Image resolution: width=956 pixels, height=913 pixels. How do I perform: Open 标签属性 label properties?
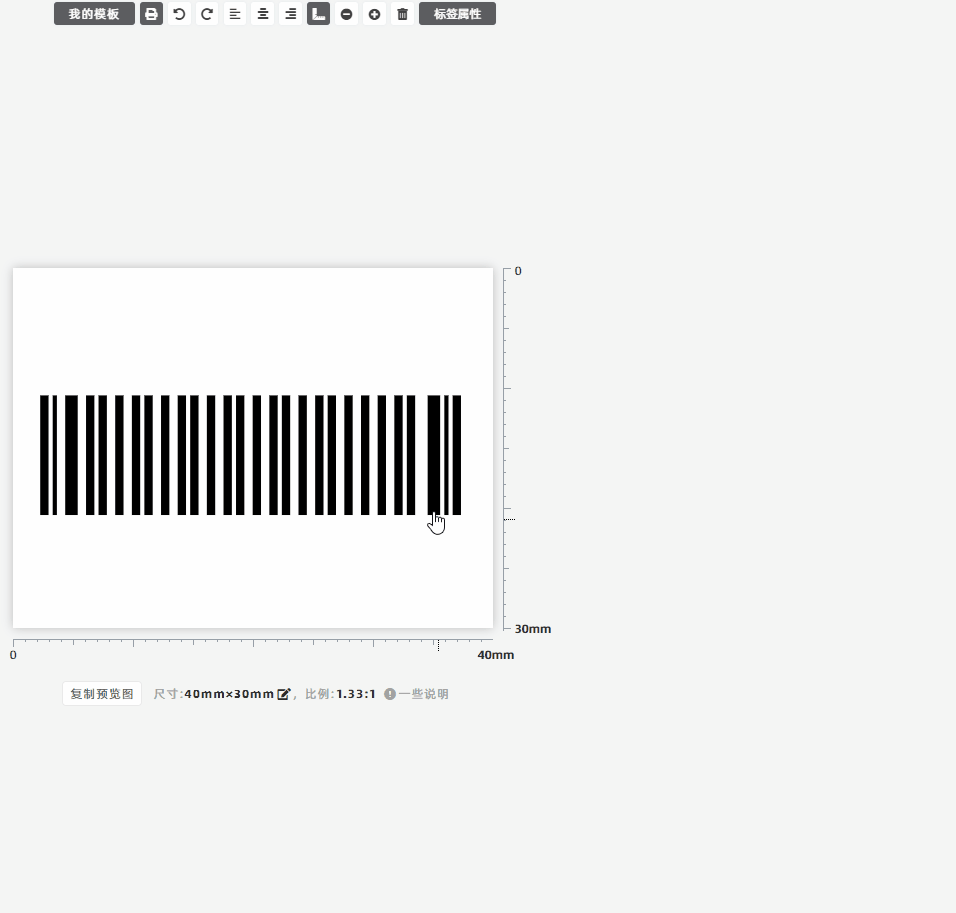pyautogui.click(x=457, y=14)
